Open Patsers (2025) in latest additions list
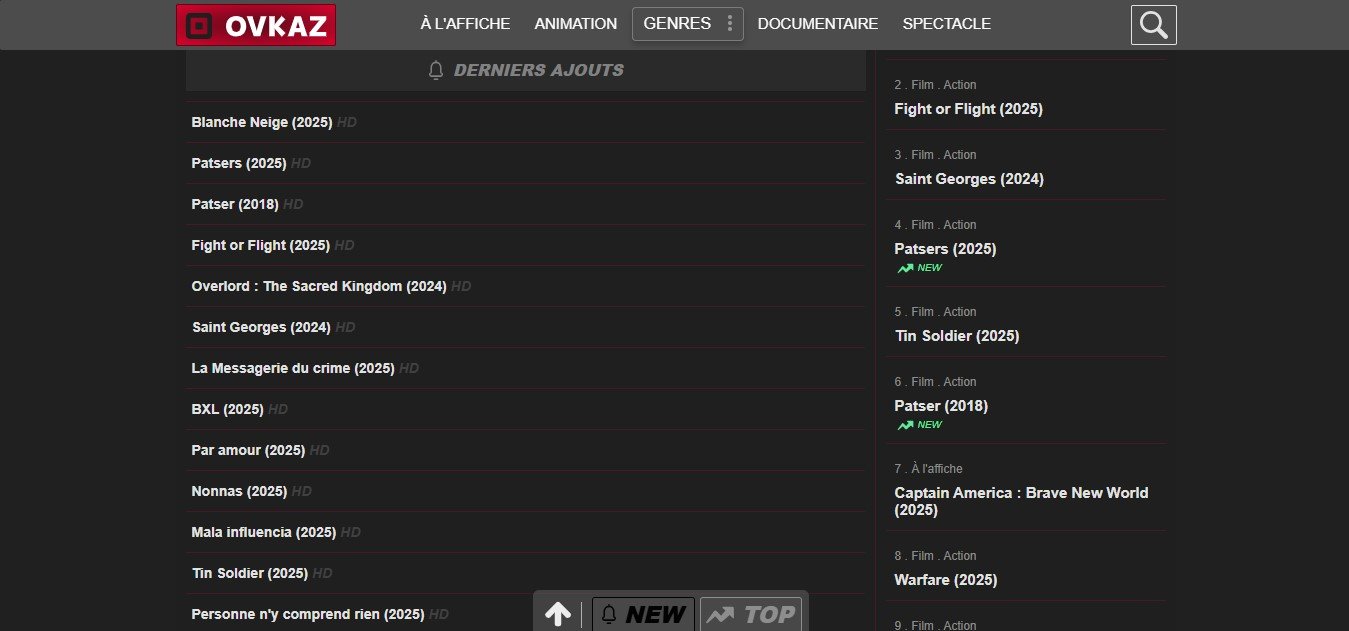 point(239,163)
